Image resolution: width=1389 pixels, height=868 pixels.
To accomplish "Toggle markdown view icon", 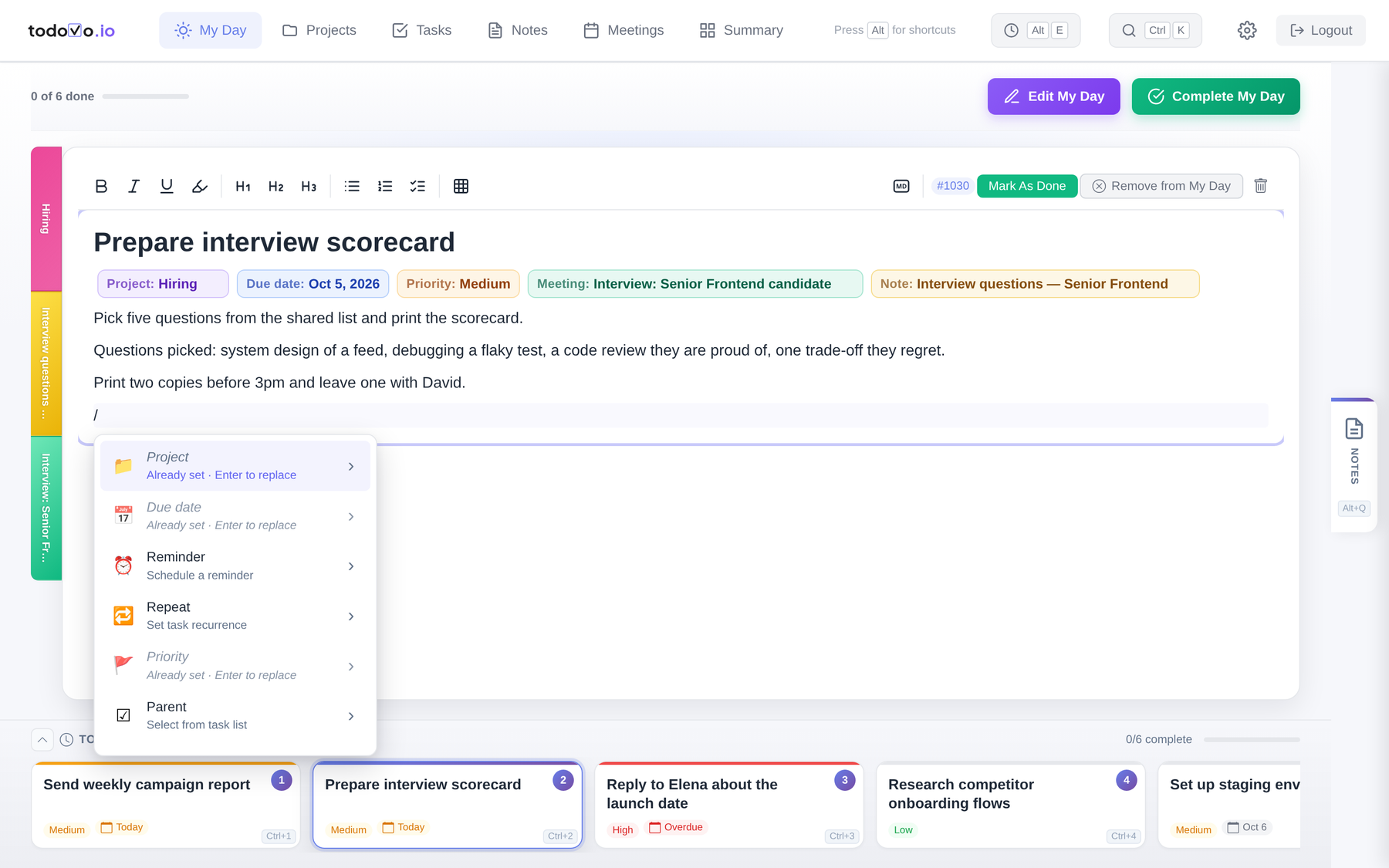I will point(901,186).
